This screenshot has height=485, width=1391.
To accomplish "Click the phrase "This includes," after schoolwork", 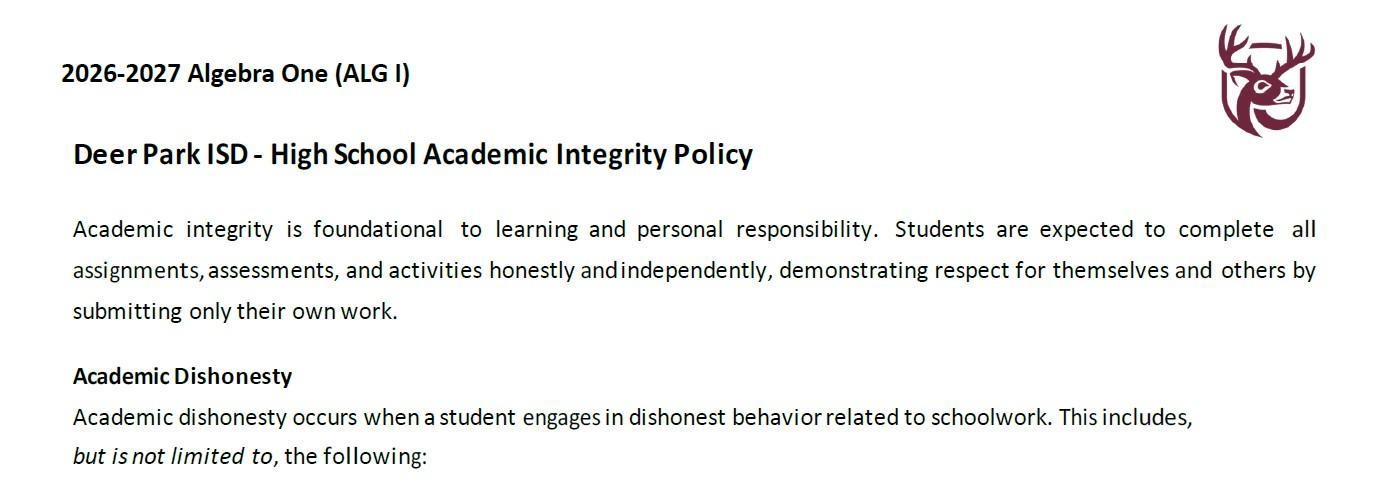I will (1126, 417).
